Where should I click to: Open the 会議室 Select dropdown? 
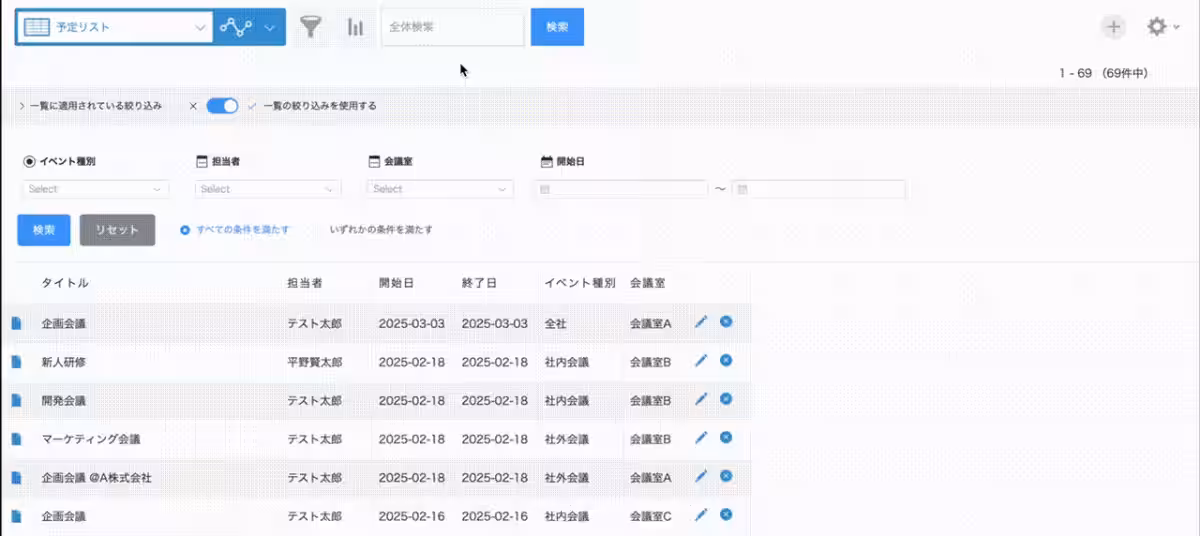[440, 189]
